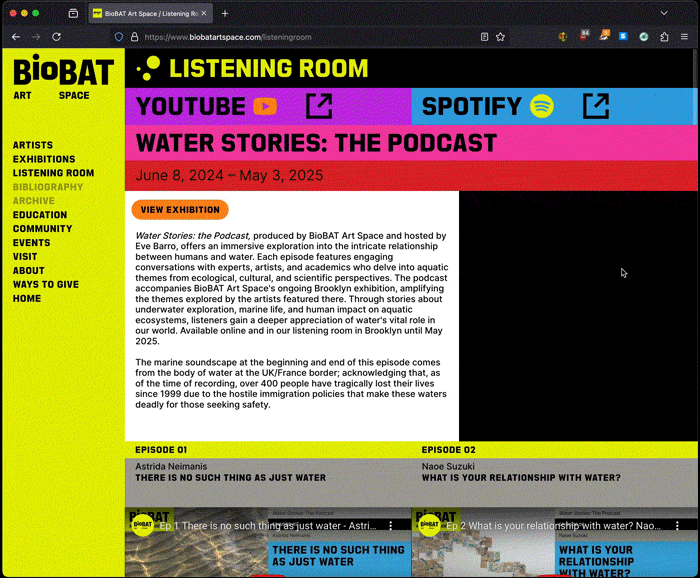This screenshot has height=578, width=700.
Task: Open the Spotify external link arrow icon
Action: coord(595,106)
